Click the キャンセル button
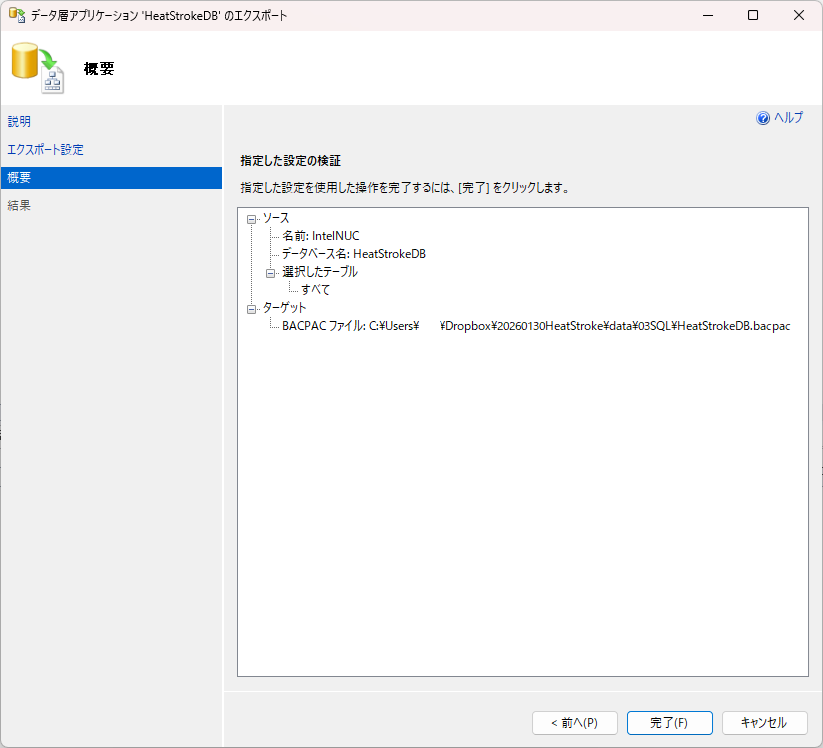 pos(763,723)
